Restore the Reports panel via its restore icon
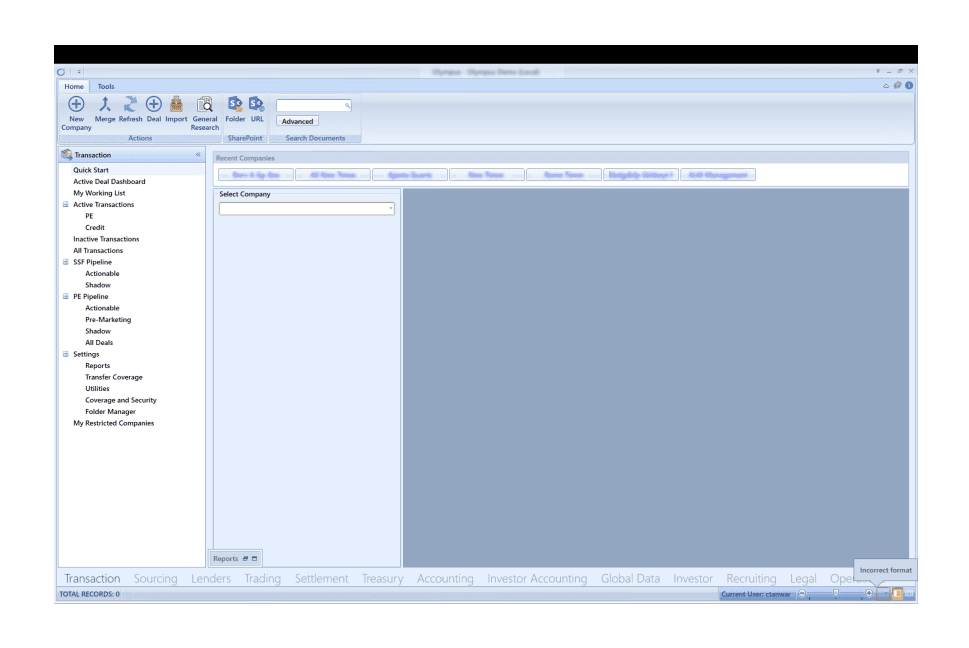The height and width of the screenshot is (648, 969). point(245,558)
